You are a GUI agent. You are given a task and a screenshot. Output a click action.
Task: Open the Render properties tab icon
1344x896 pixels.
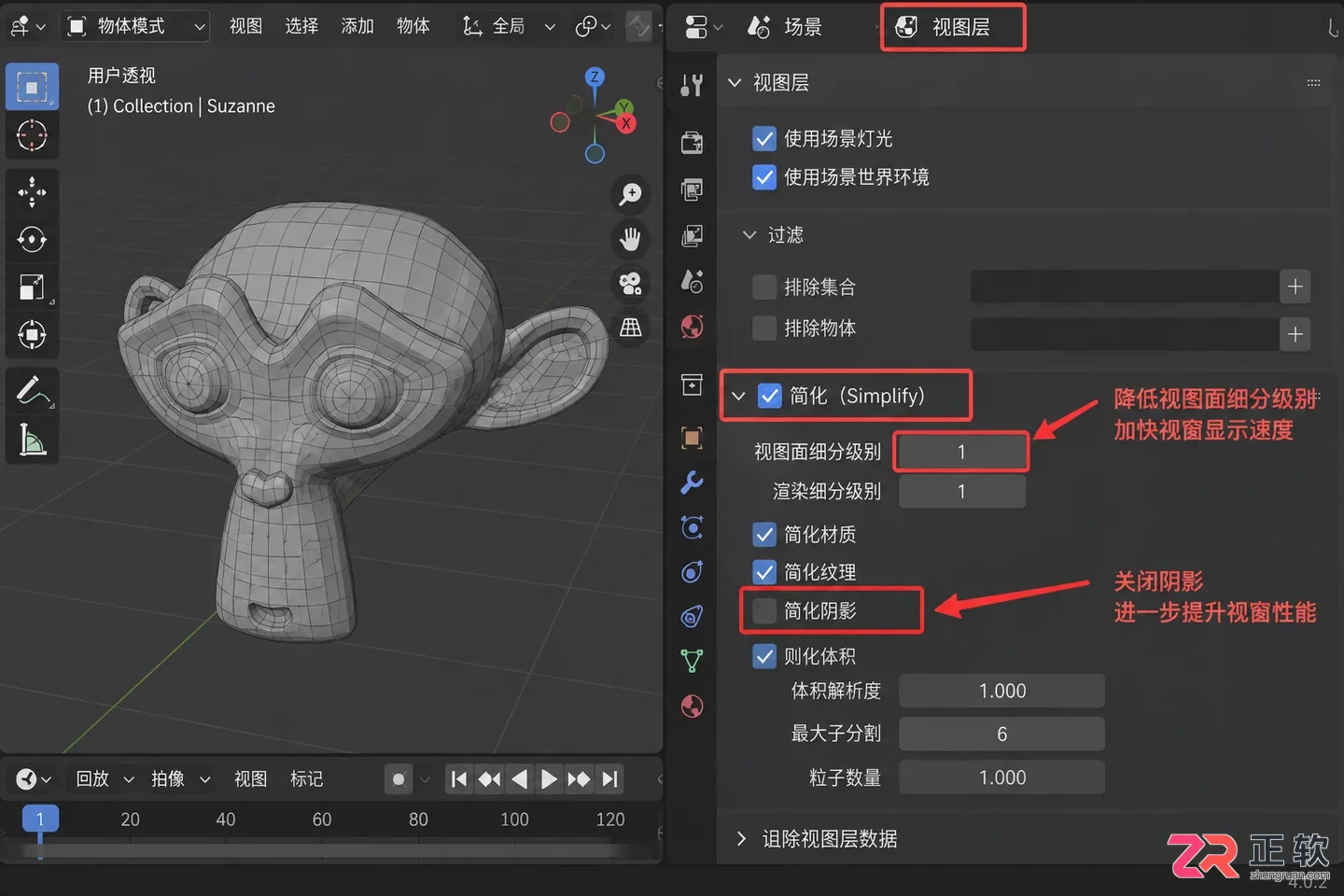click(692, 142)
